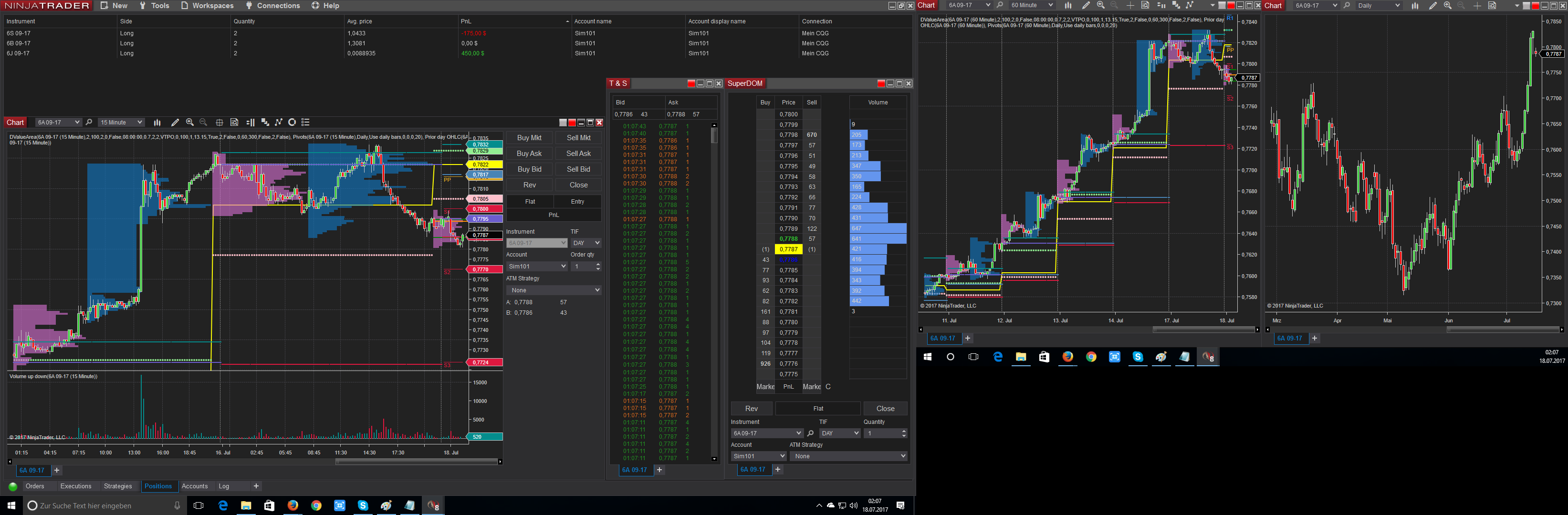Click the 60 Minute chart horizontal scrollbar
This screenshot has width=1568, height=515.
pyautogui.click(x=1088, y=330)
